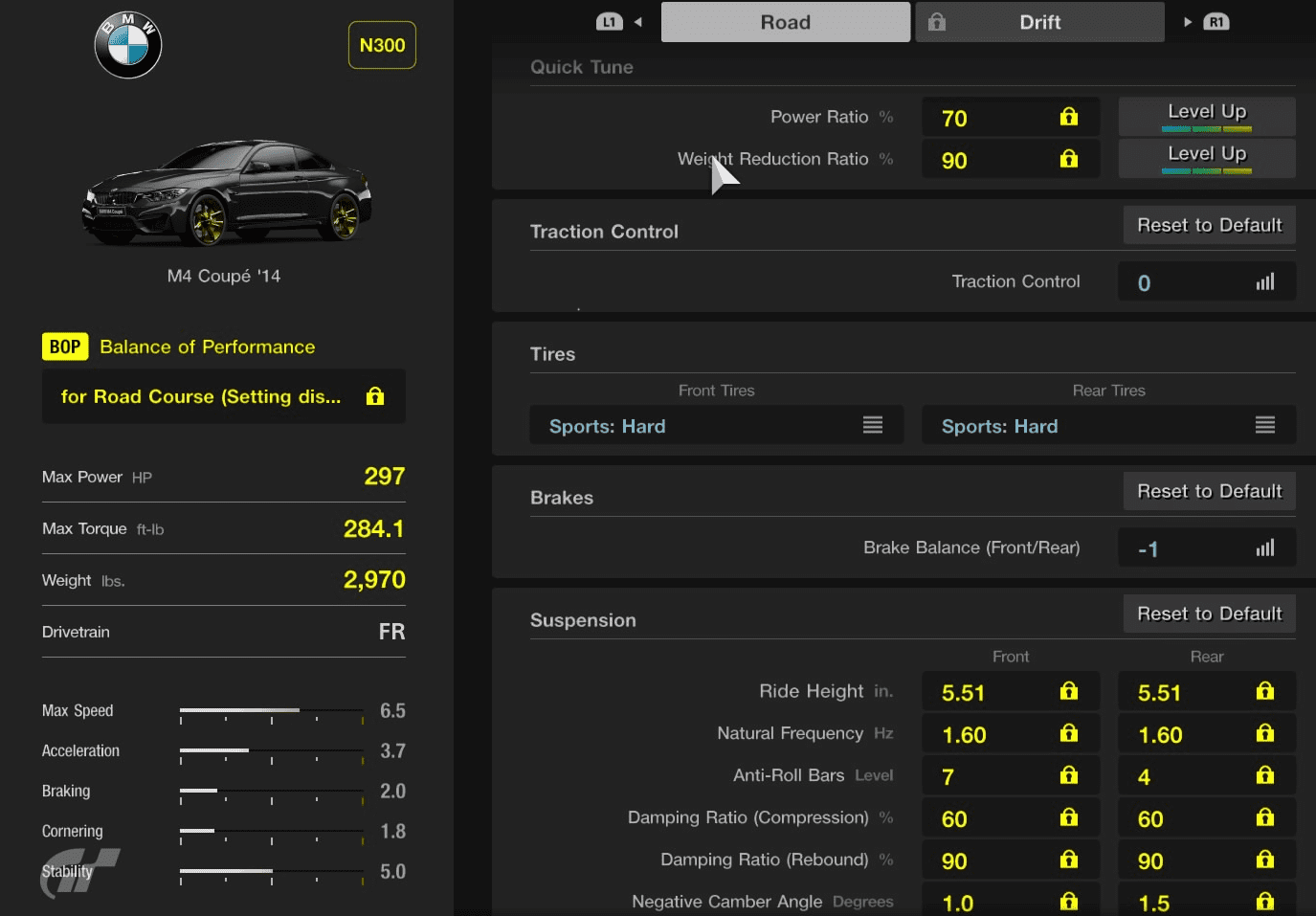Image resolution: width=1316 pixels, height=916 pixels.
Task: Click the front Compression Damping lock icon
Action: pos(1069,817)
